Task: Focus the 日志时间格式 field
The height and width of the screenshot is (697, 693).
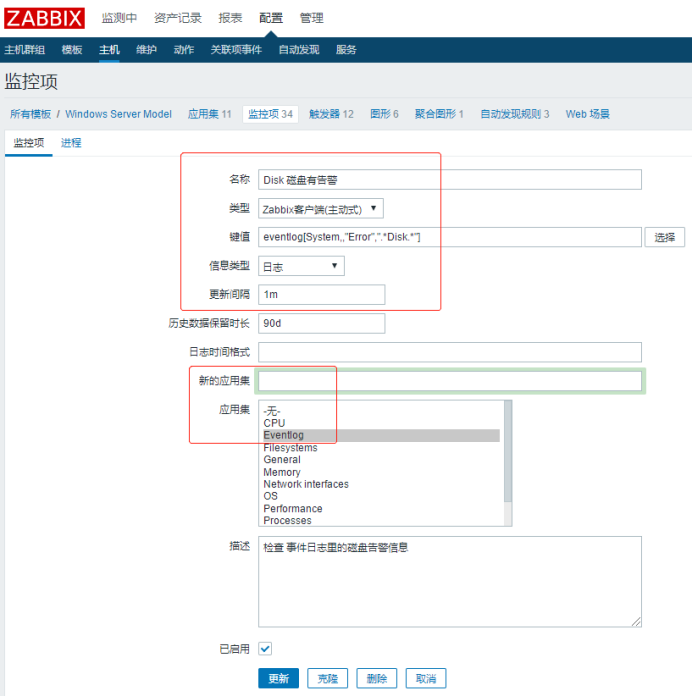Action: coord(450,352)
